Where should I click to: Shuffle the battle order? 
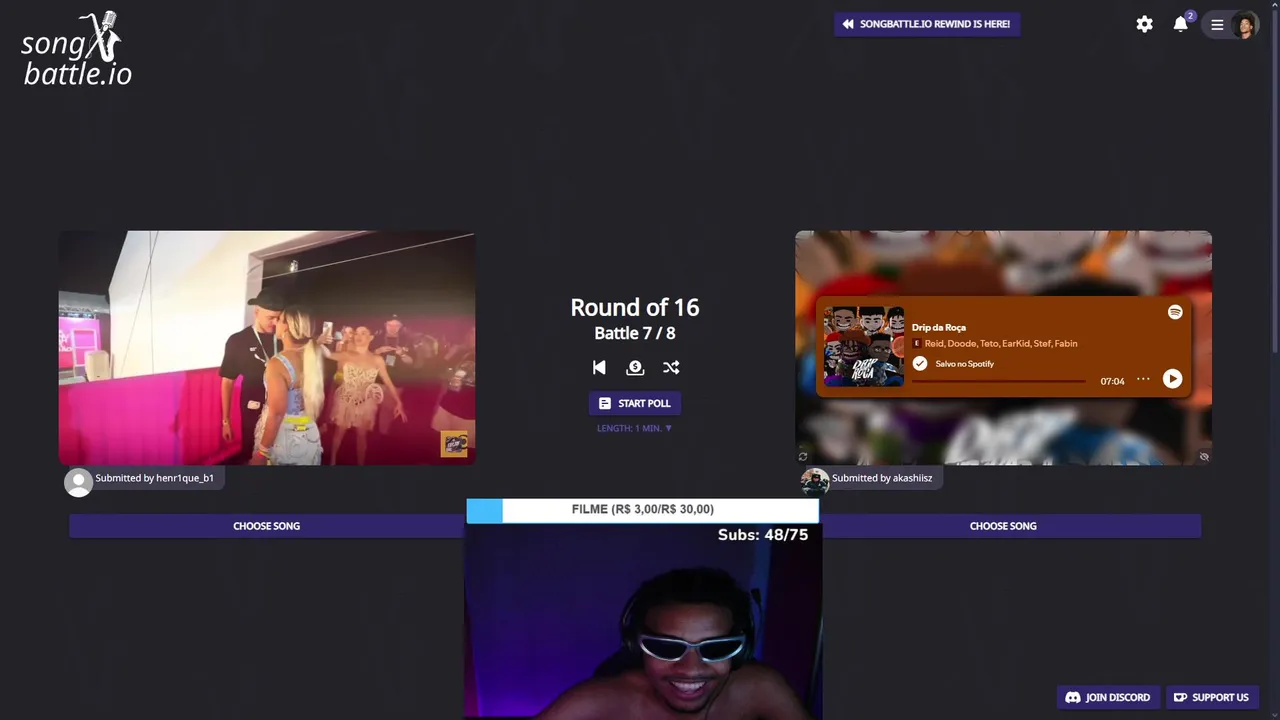[671, 367]
